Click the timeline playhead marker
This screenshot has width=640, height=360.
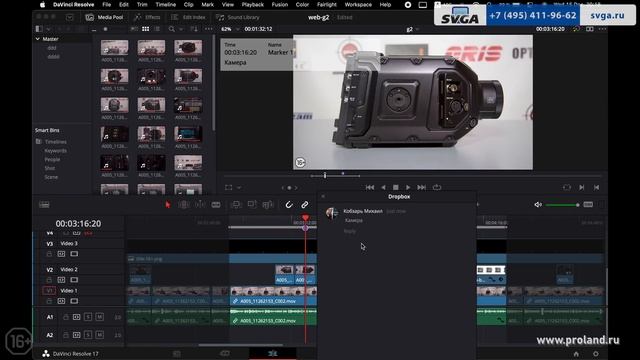coord(305,218)
